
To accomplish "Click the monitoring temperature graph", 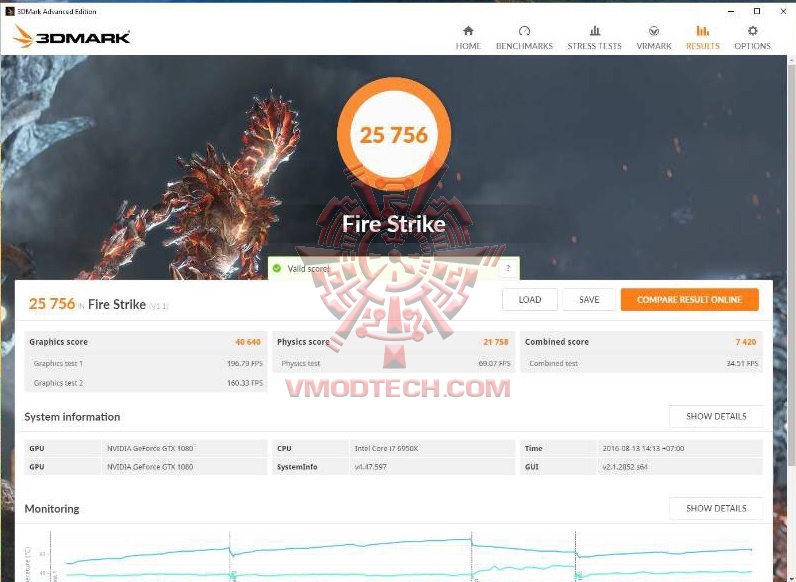I will tap(401, 556).
